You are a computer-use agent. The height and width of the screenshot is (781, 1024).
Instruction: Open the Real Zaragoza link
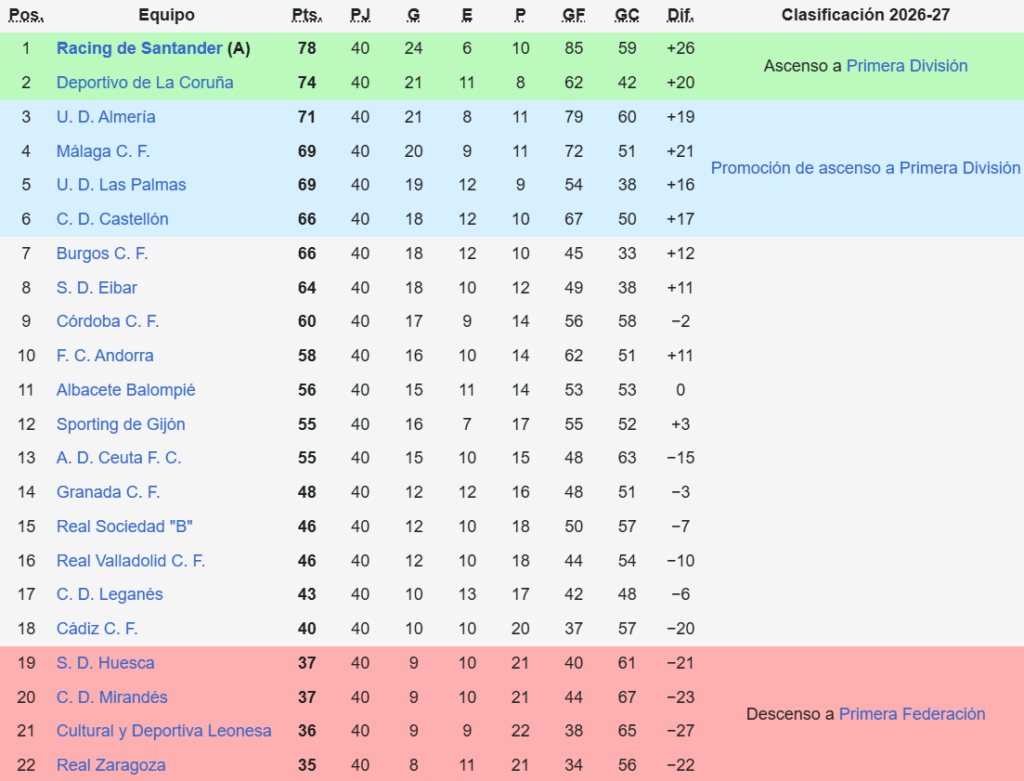(x=111, y=765)
